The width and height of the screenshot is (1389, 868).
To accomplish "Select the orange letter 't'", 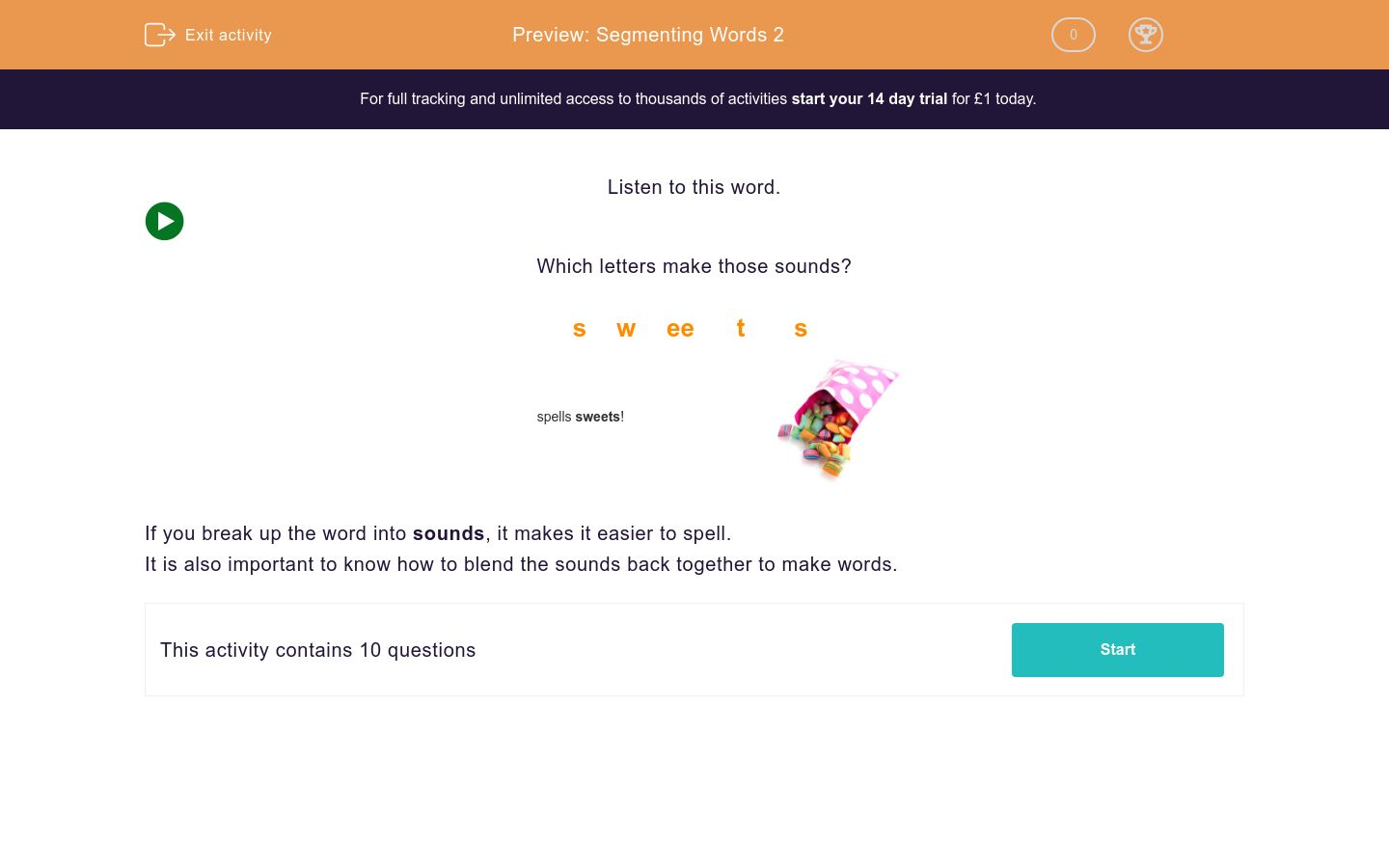I will click(x=741, y=328).
